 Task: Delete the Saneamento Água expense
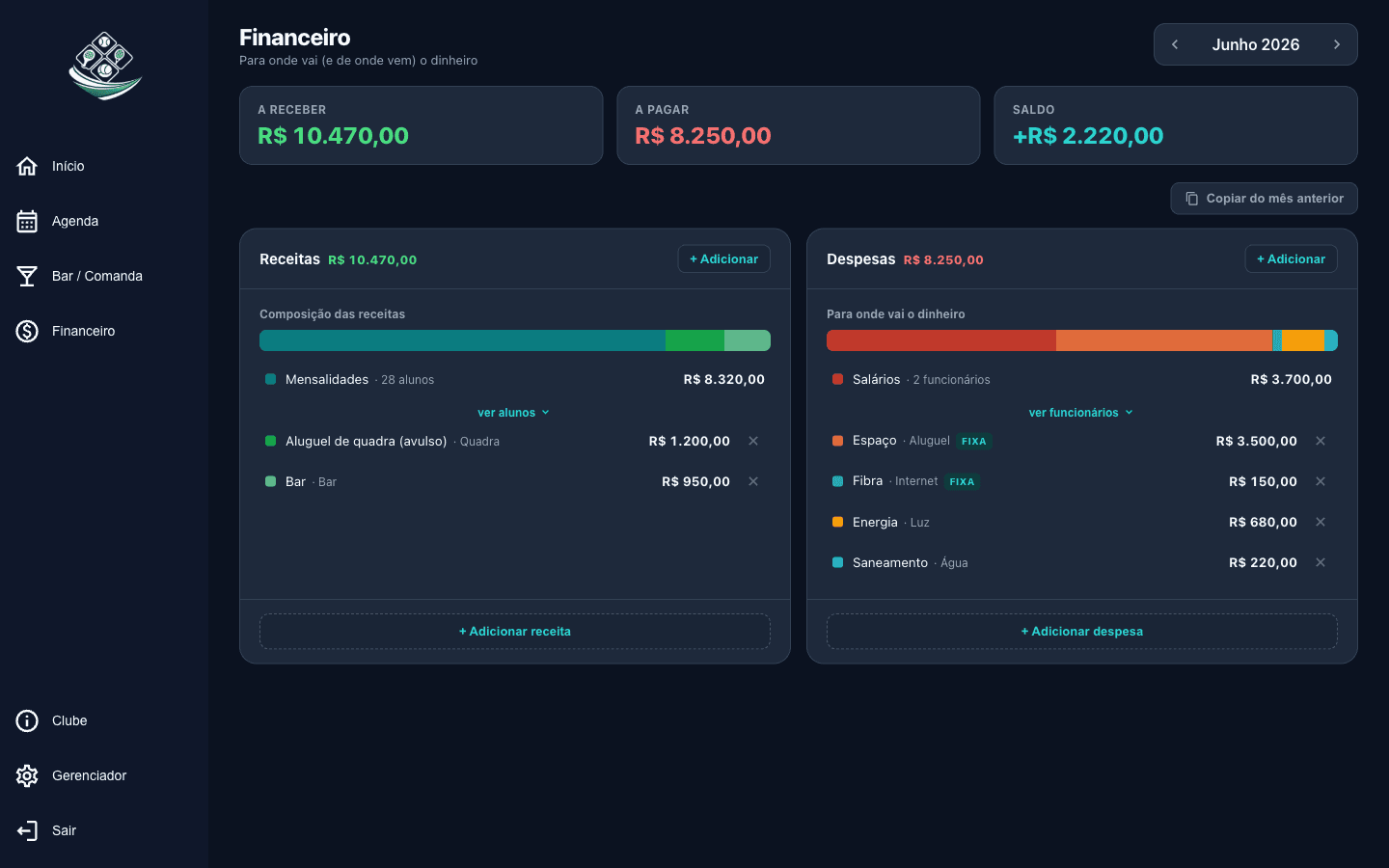coord(1321,562)
